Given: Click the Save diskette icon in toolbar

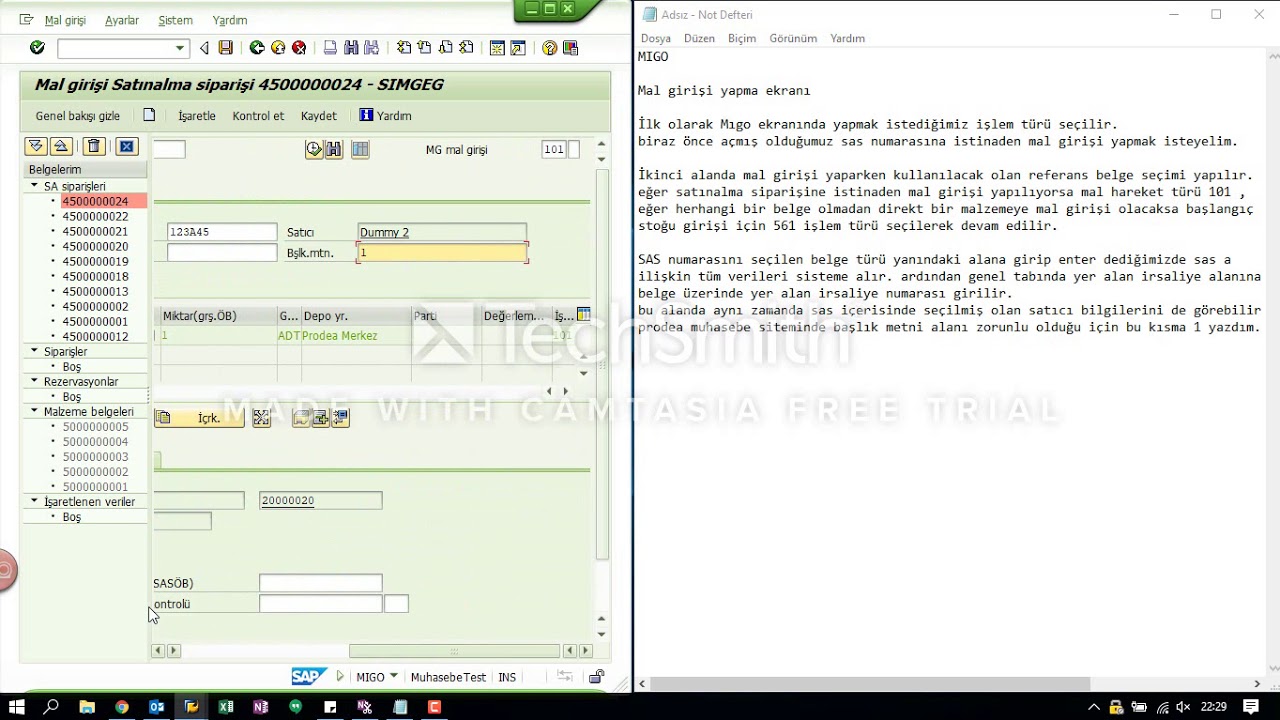Looking at the screenshot, I should tap(226, 48).
